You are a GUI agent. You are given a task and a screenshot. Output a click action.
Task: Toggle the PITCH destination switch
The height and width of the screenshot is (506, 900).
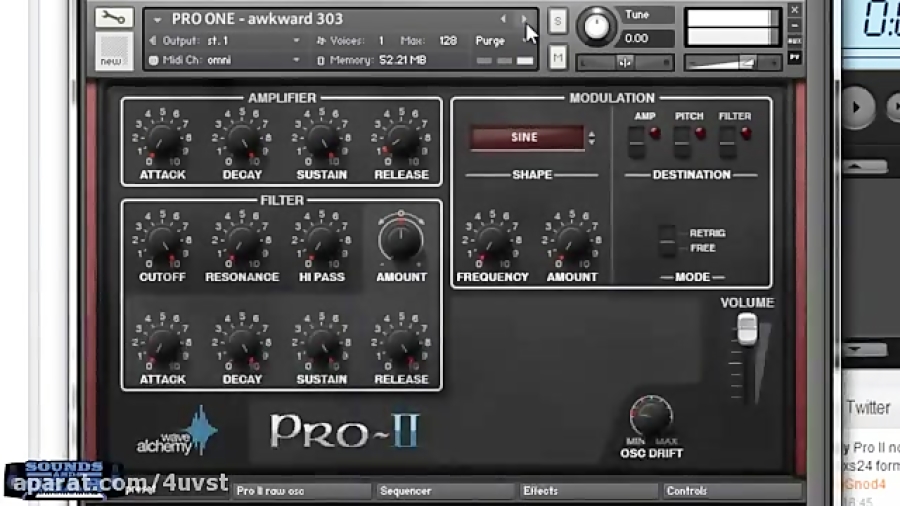pos(681,142)
